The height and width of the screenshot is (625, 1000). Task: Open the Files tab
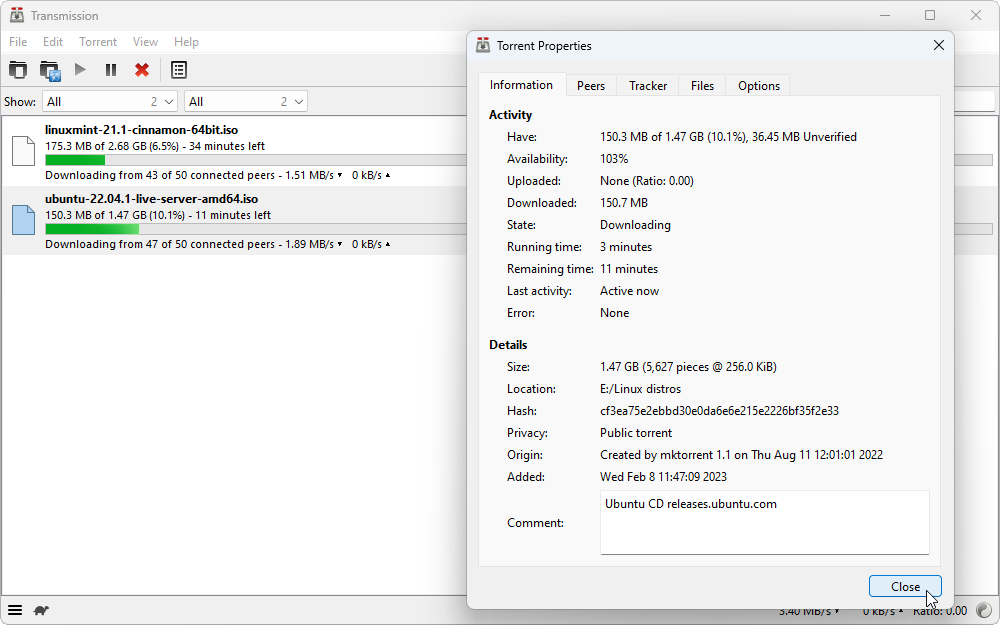[x=702, y=86]
